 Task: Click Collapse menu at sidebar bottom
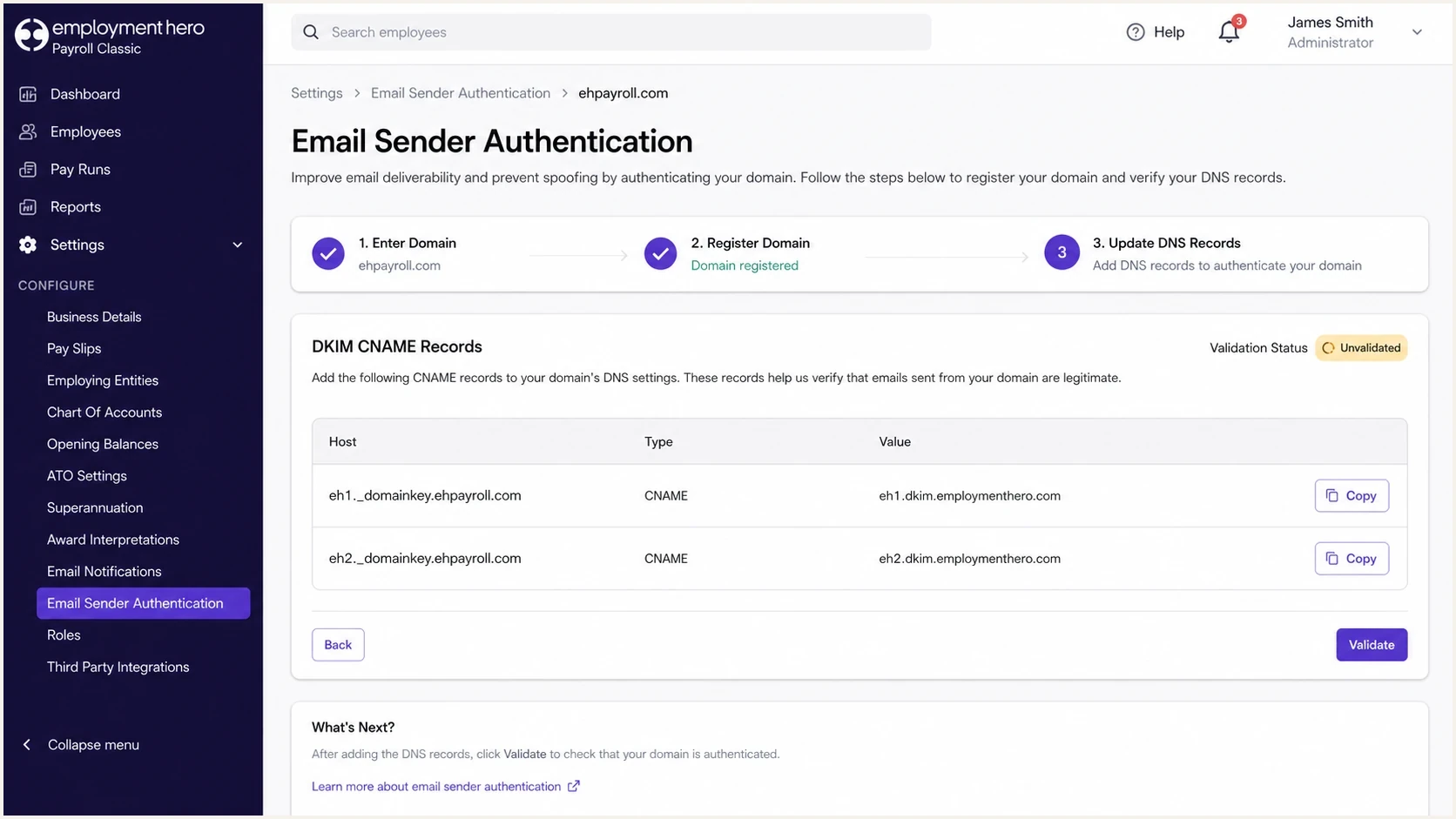[93, 744]
